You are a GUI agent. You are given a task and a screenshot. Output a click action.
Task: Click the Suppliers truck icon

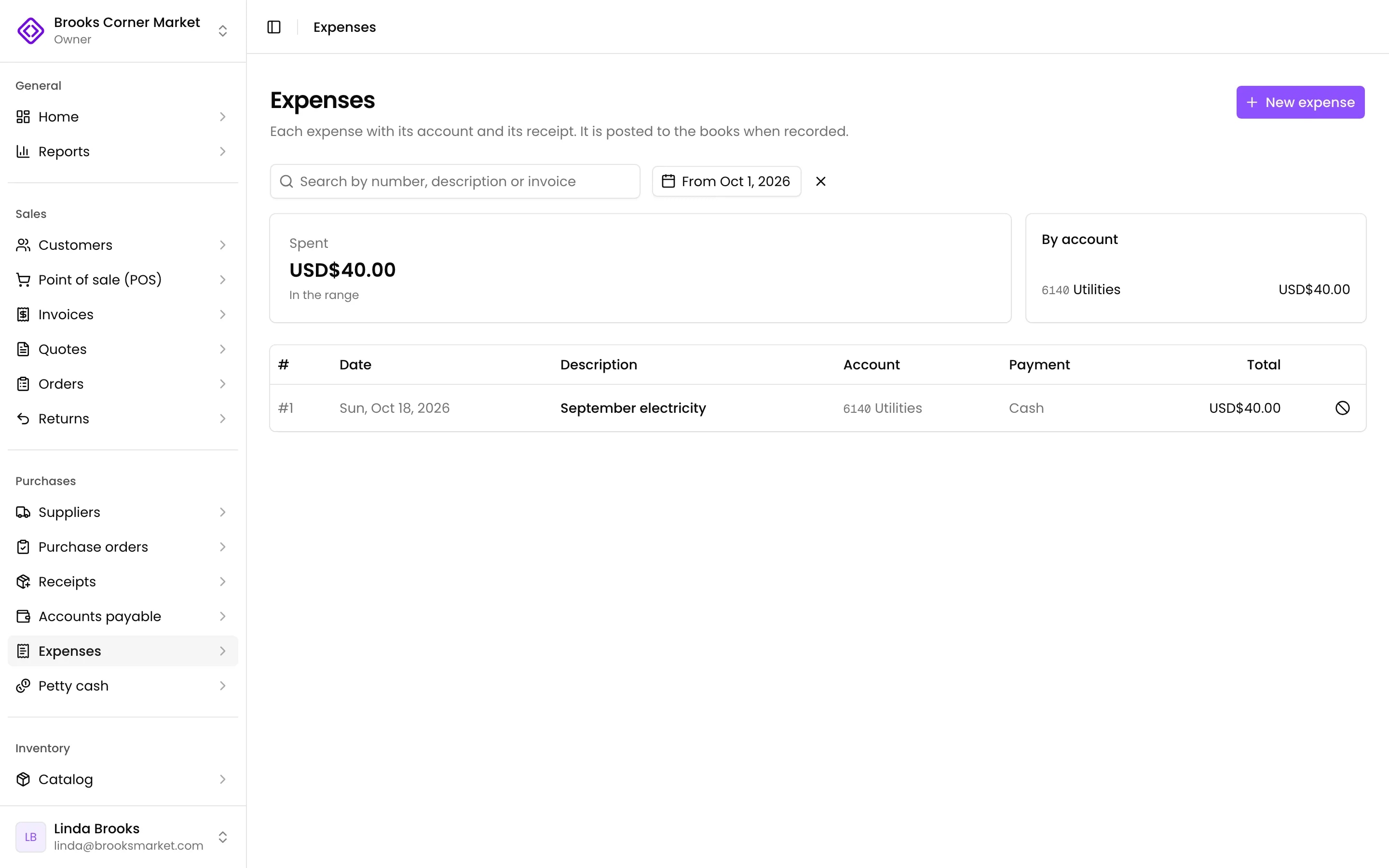pyautogui.click(x=23, y=512)
